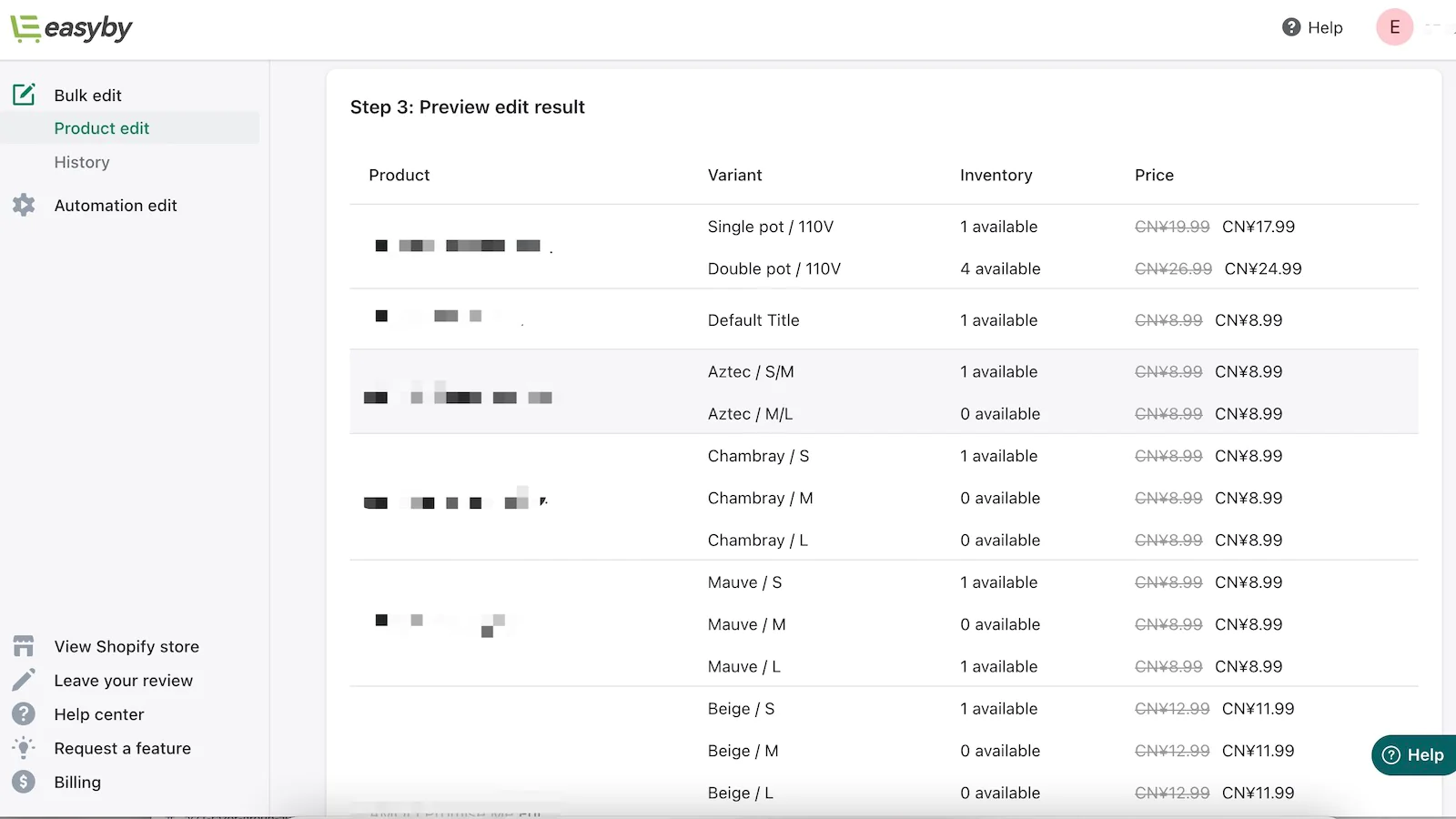Click the Leave your review pen icon
The height and width of the screenshot is (819, 1456).
pyautogui.click(x=24, y=681)
